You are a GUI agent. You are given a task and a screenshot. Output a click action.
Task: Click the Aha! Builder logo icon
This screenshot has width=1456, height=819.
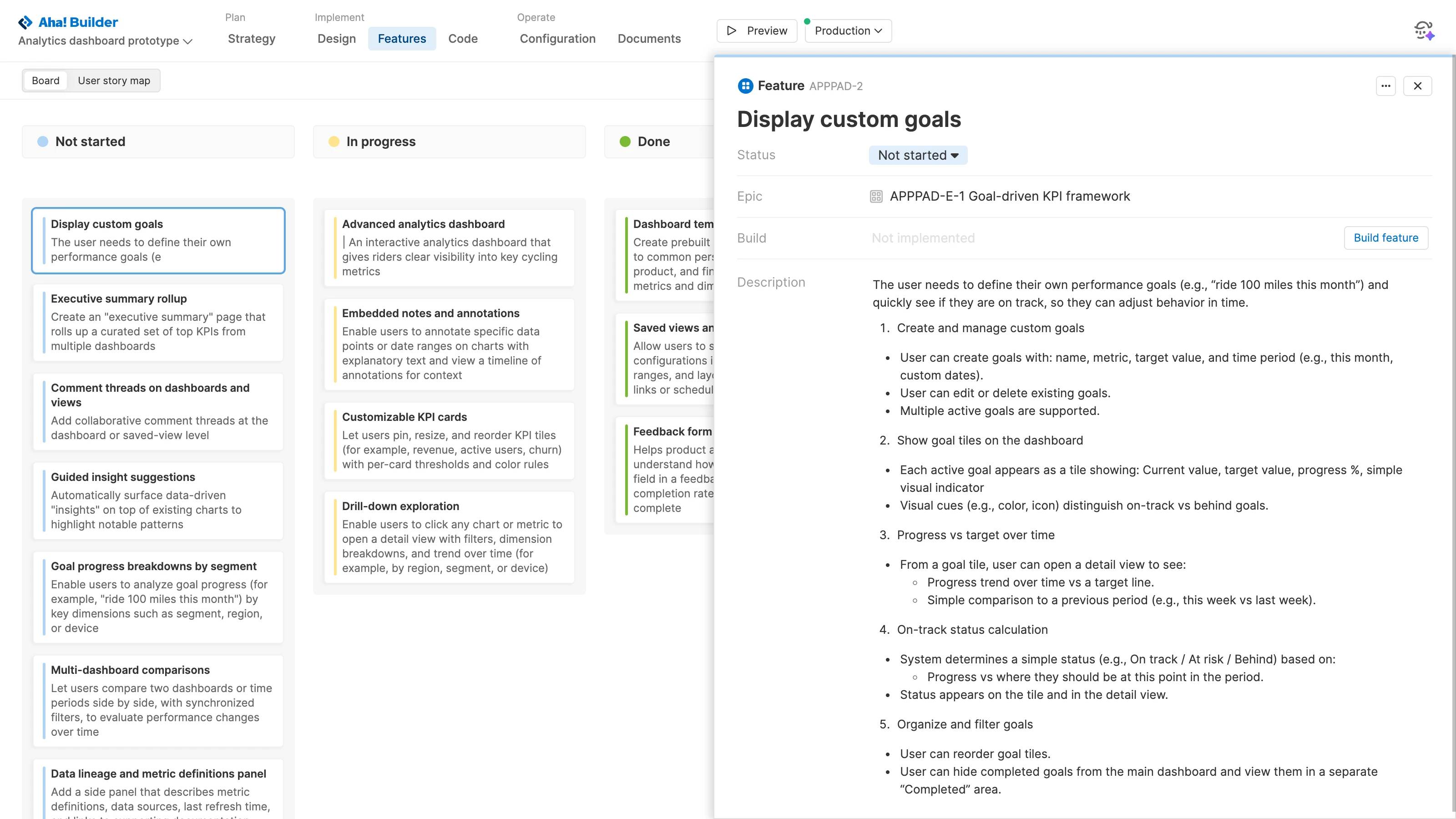pyautogui.click(x=25, y=22)
